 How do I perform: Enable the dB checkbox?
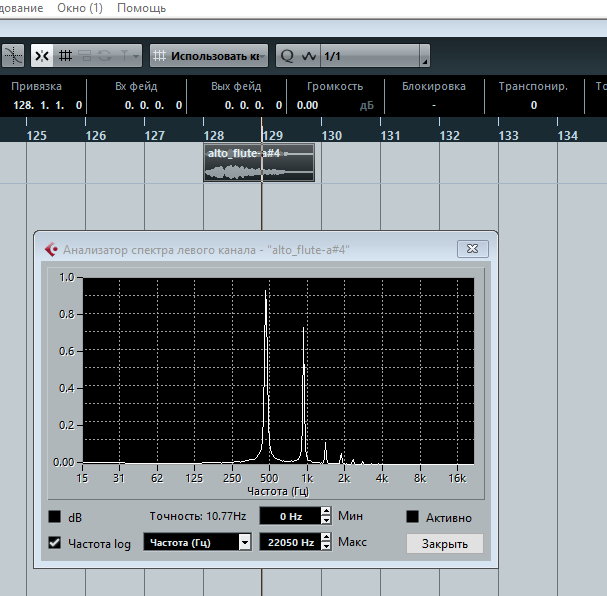[x=55, y=516]
